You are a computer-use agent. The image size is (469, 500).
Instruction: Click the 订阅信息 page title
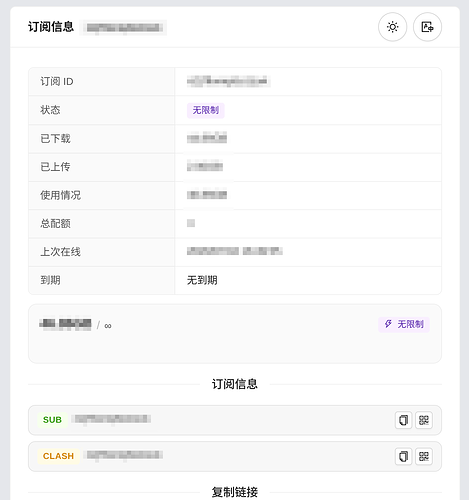point(51,27)
